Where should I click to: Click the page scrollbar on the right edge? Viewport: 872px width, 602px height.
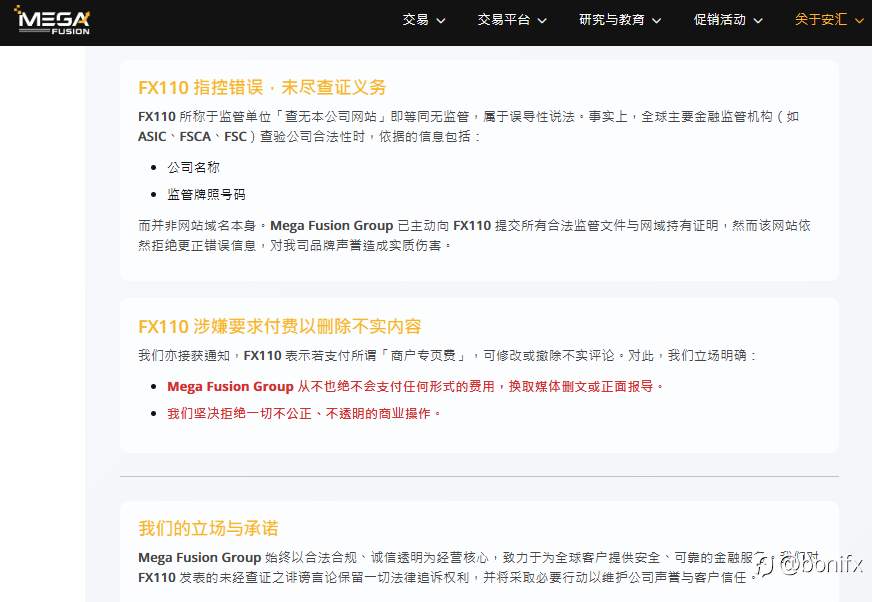pyautogui.click(x=868, y=300)
